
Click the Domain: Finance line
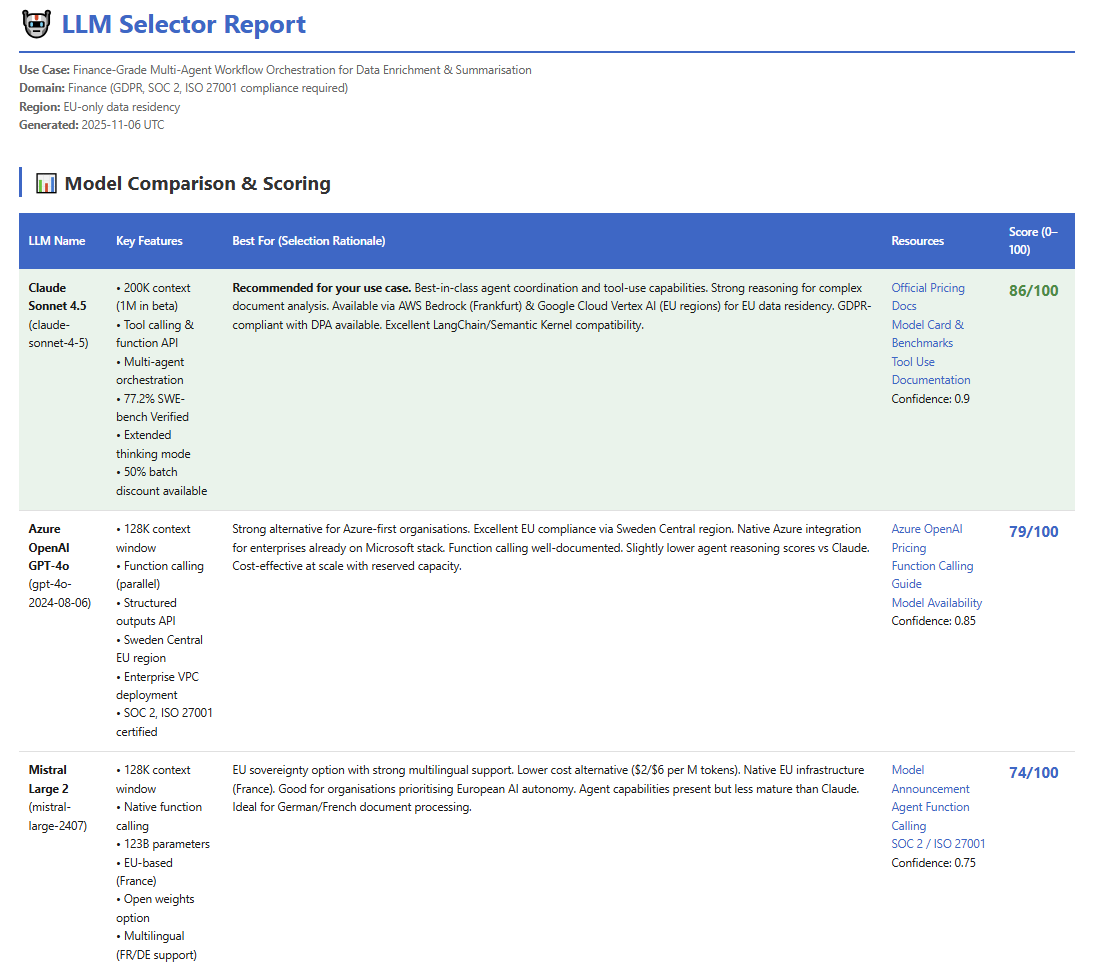pos(183,88)
